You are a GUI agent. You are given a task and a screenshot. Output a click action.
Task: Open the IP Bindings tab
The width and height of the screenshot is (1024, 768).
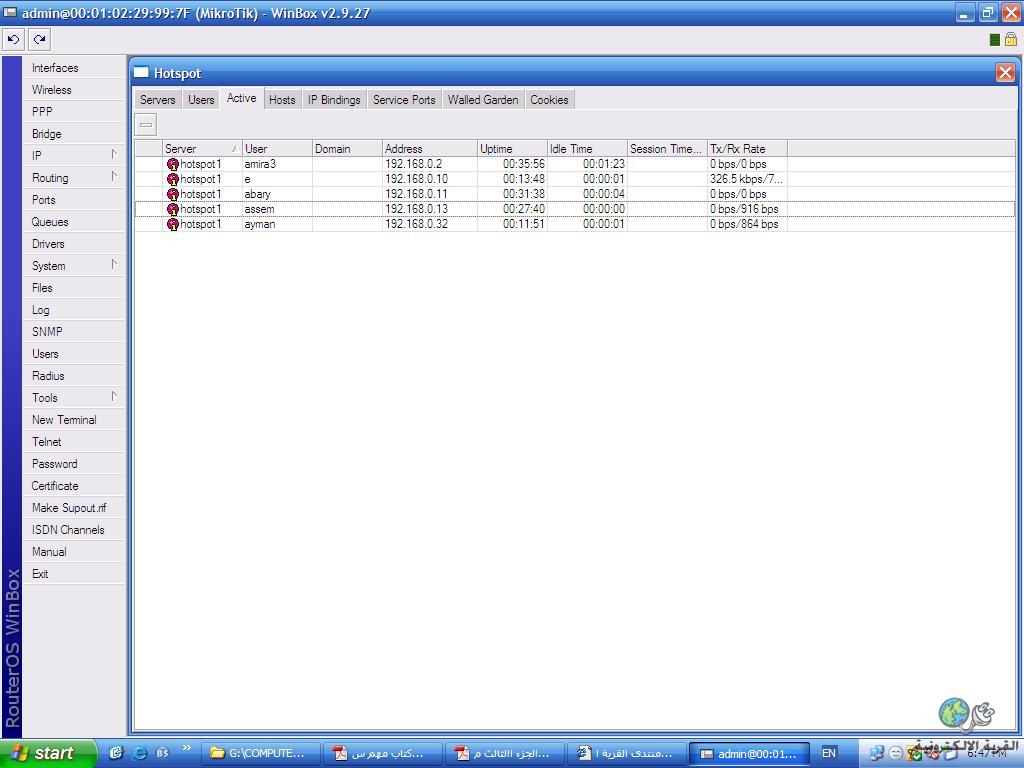[334, 99]
